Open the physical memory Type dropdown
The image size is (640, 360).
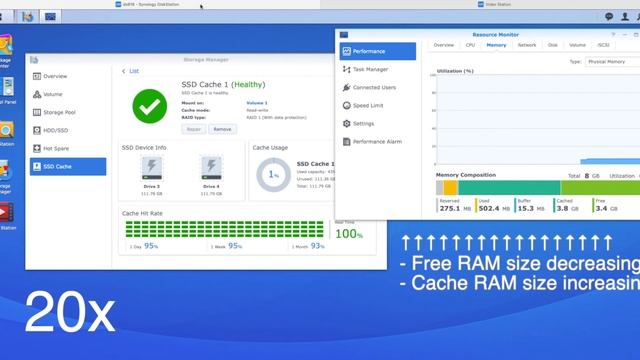click(x=613, y=62)
